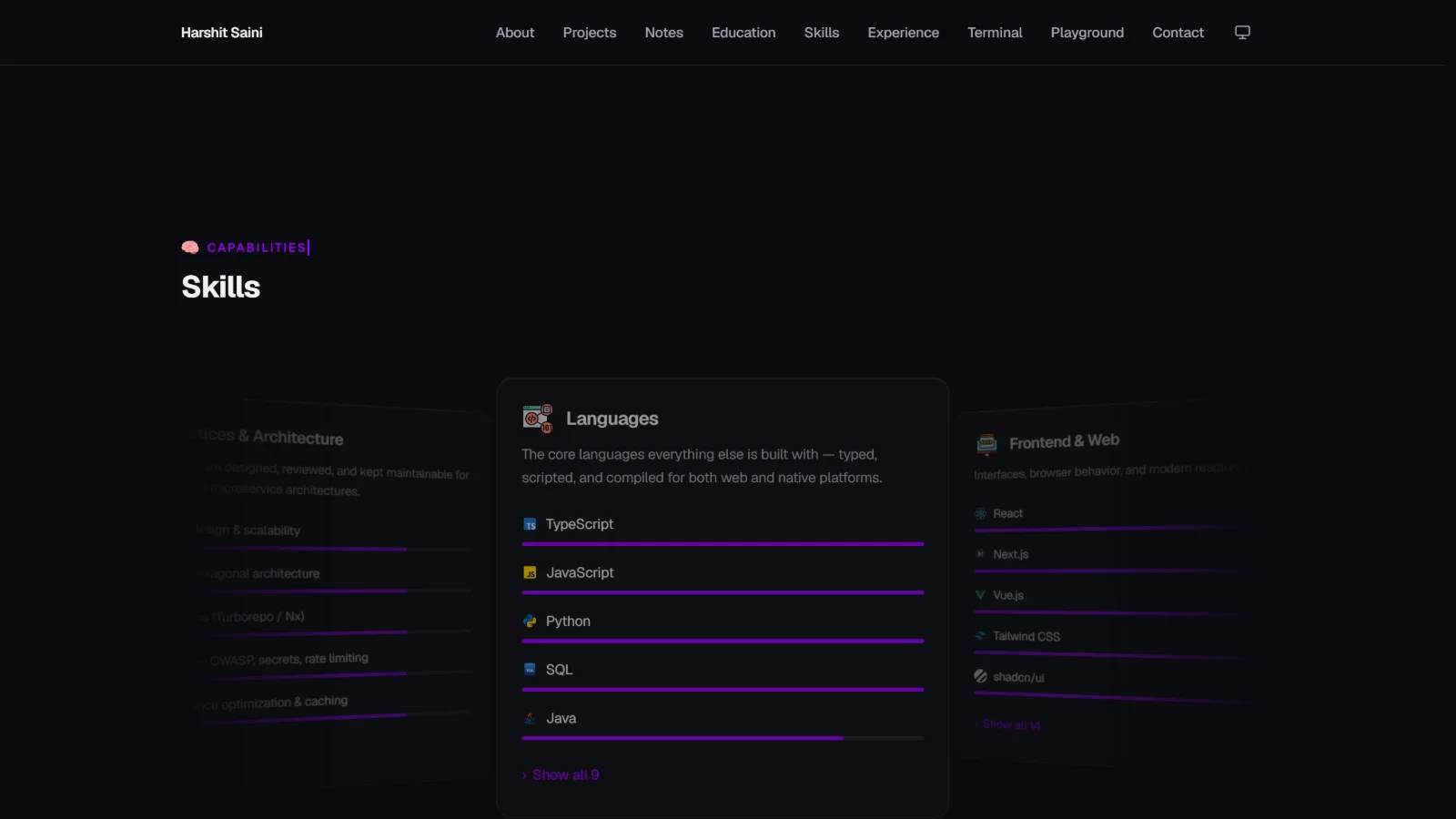Click the brain emoji beside Capabilities
Viewport: 1456px width, 819px height.
pos(190,248)
